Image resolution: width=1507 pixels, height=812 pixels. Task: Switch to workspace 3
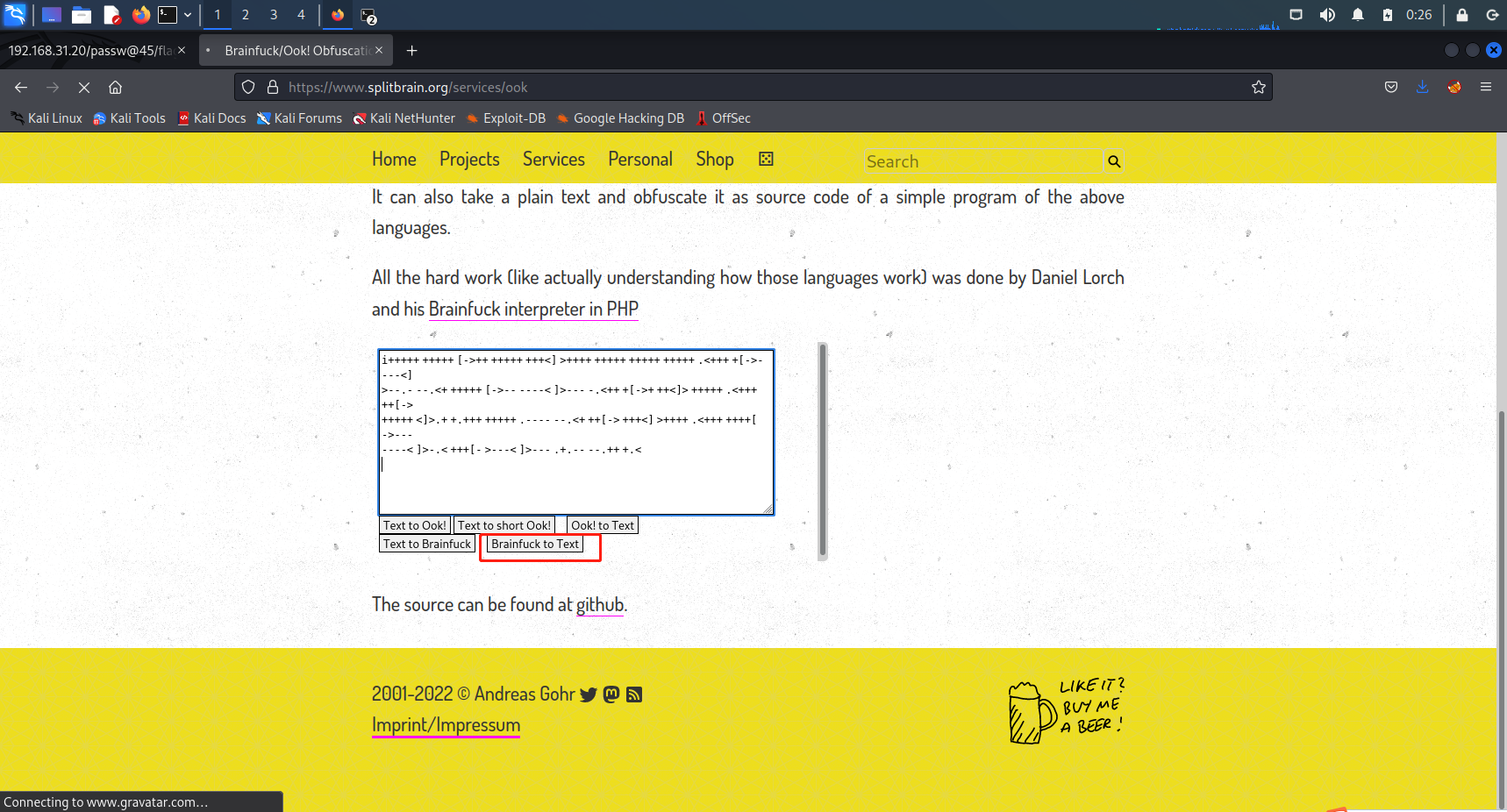[x=274, y=15]
